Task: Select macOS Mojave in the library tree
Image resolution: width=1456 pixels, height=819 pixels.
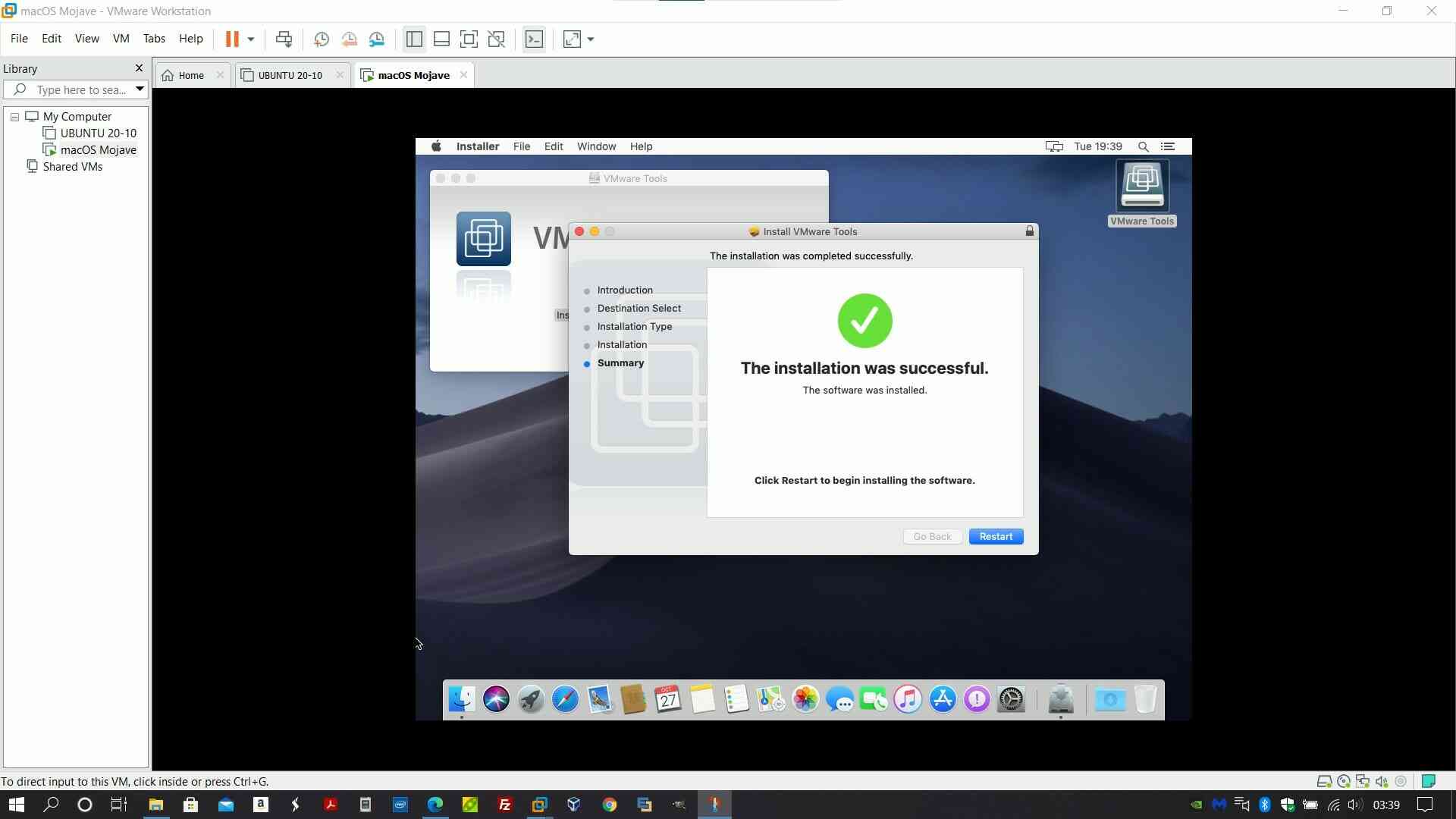Action: (98, 149)
